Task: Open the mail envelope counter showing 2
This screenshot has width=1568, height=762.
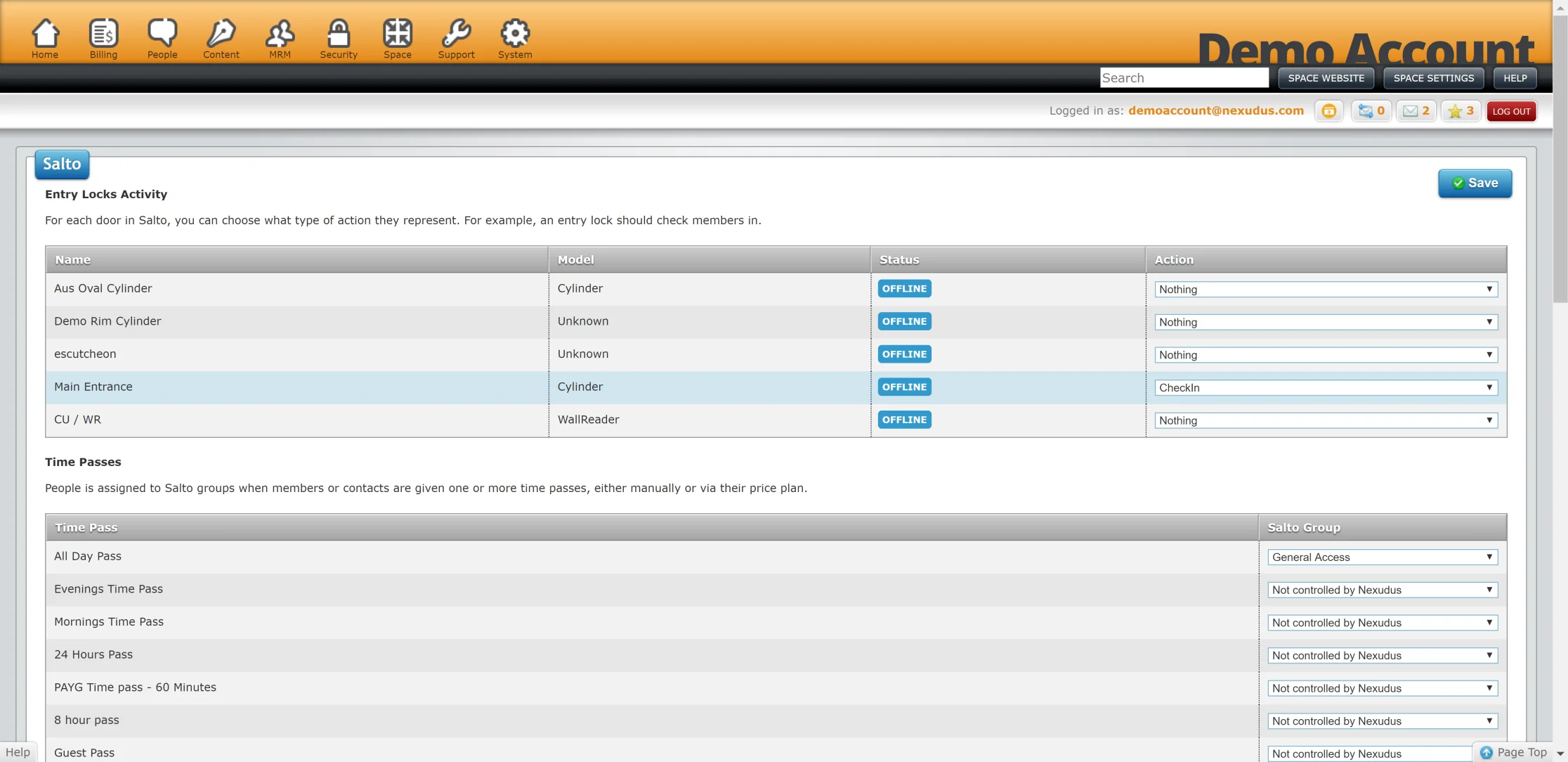Action: tap(1416, 111)
